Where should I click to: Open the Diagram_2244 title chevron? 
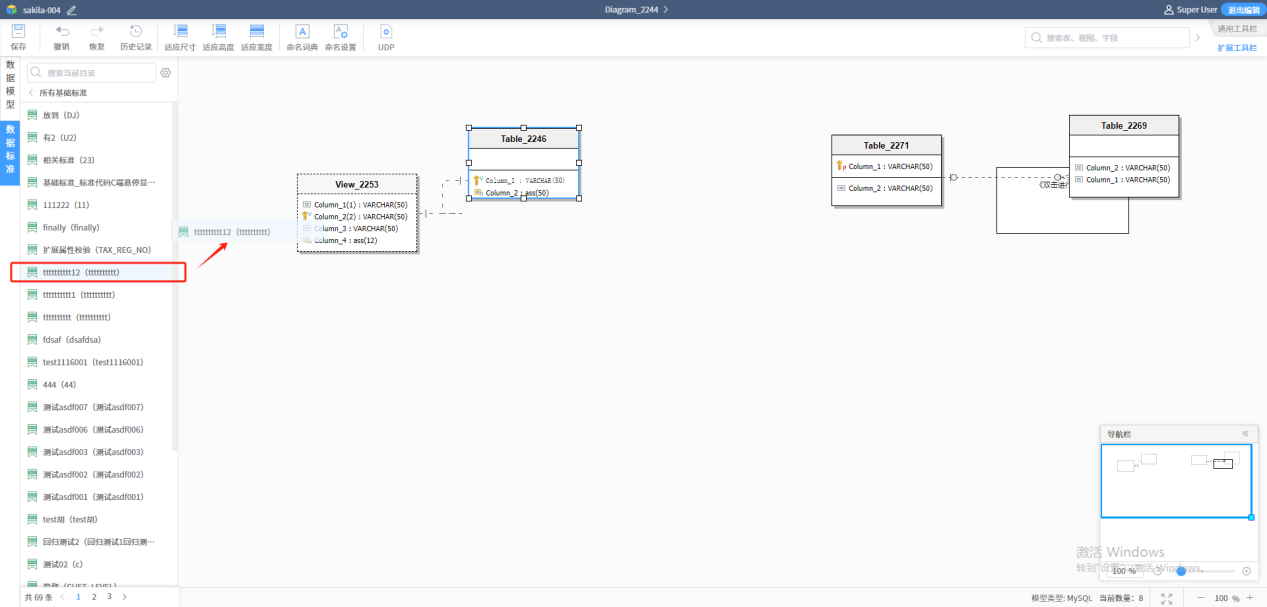click(x=666, y=9)
